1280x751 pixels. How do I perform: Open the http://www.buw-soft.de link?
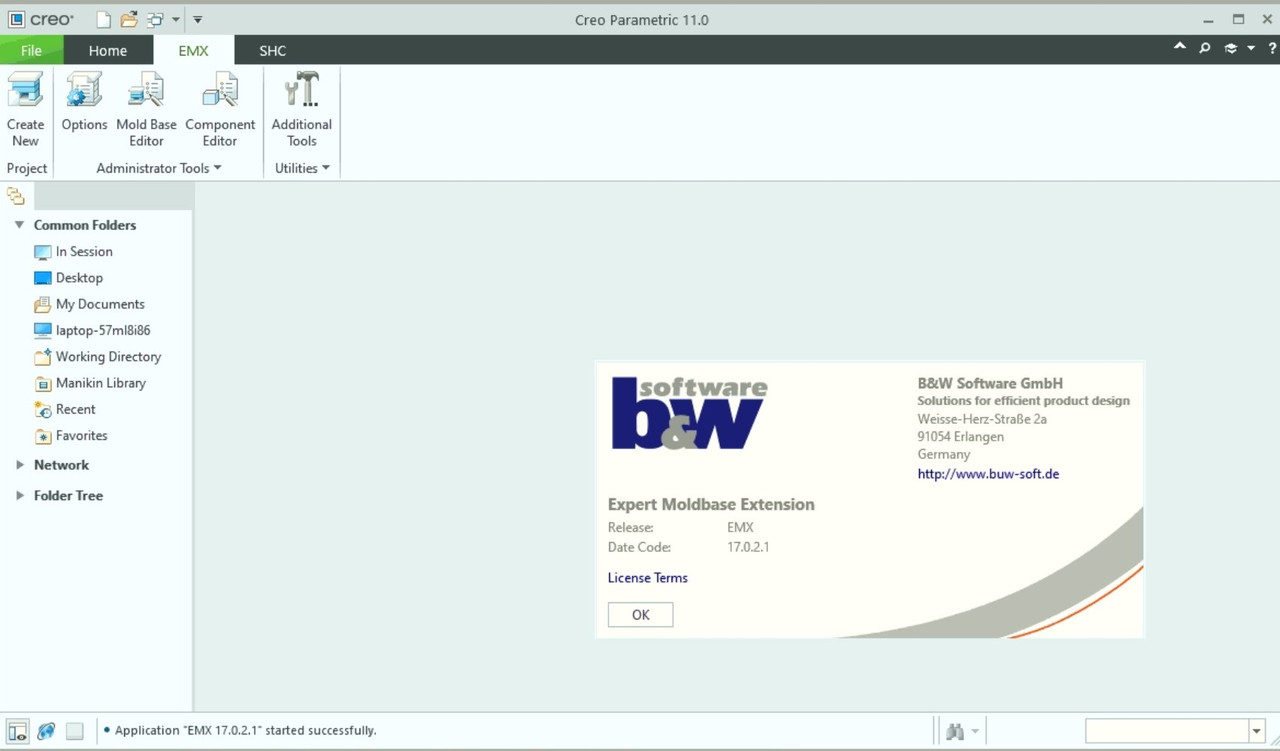pyautogui.click(x=988, y=474)
